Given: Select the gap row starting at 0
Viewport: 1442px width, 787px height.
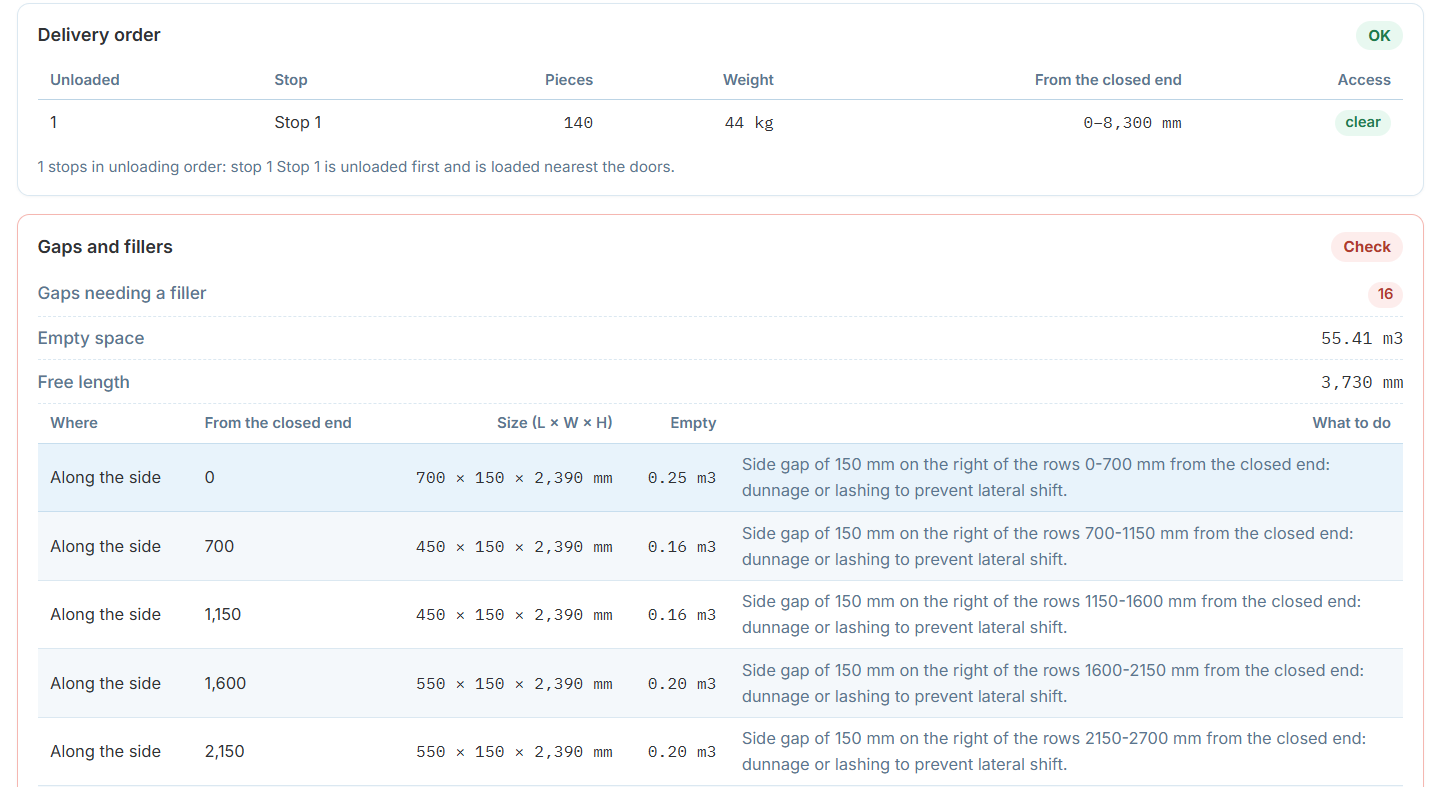Looking at the screenshot, I should [x=720, y=478].
